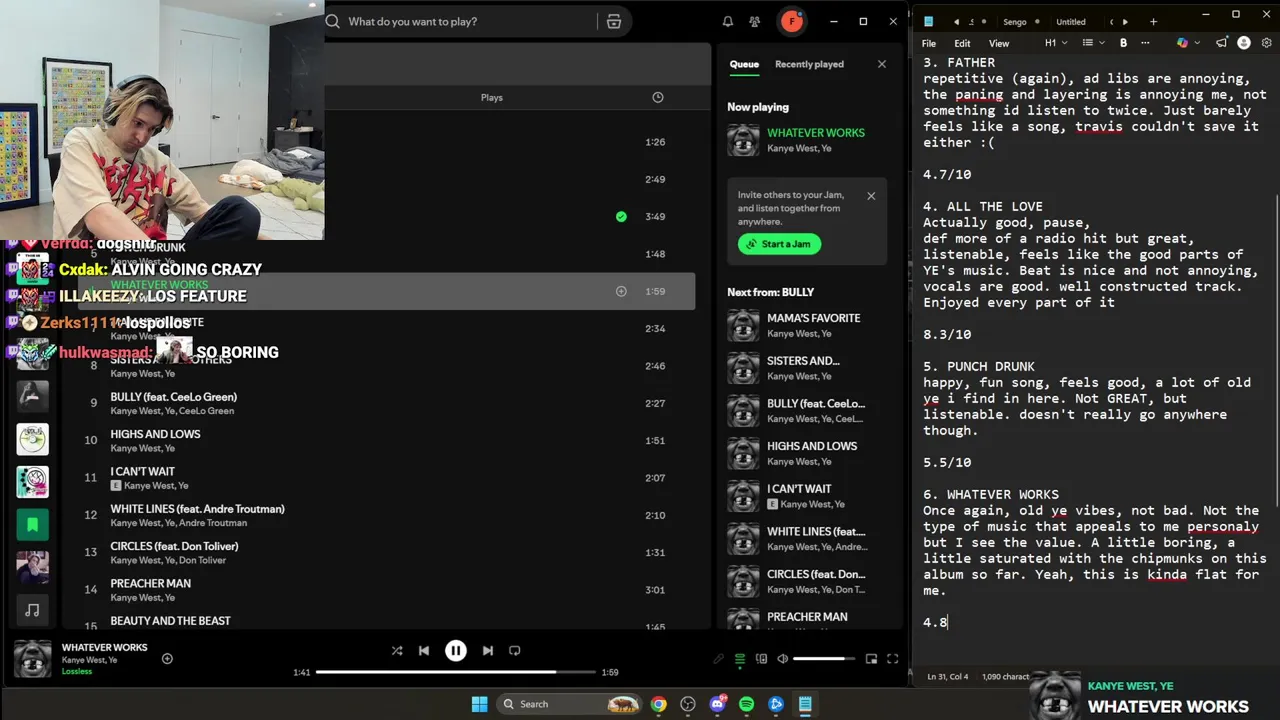Add a new Notepad tab
1280x720 pixels.
coord(1153,21)
